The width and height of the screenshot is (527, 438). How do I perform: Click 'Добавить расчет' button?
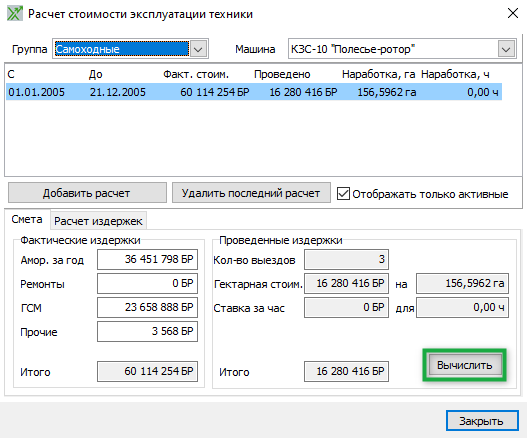click(x=87, y=193)
